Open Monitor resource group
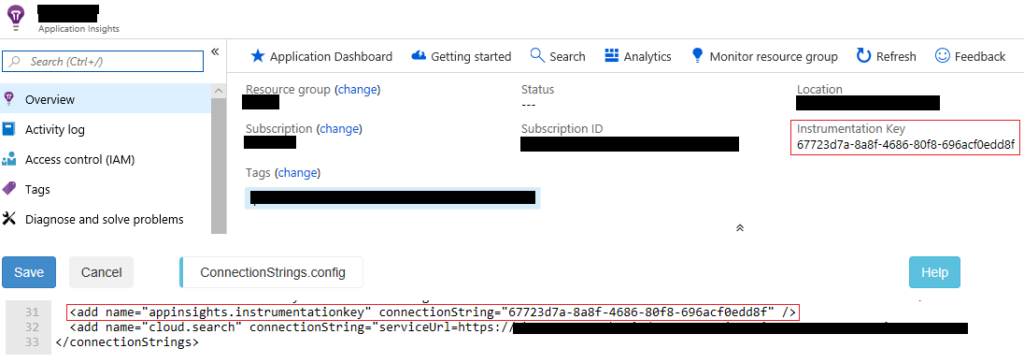Viewport: 1024px width, 363px height. [765, 57]
